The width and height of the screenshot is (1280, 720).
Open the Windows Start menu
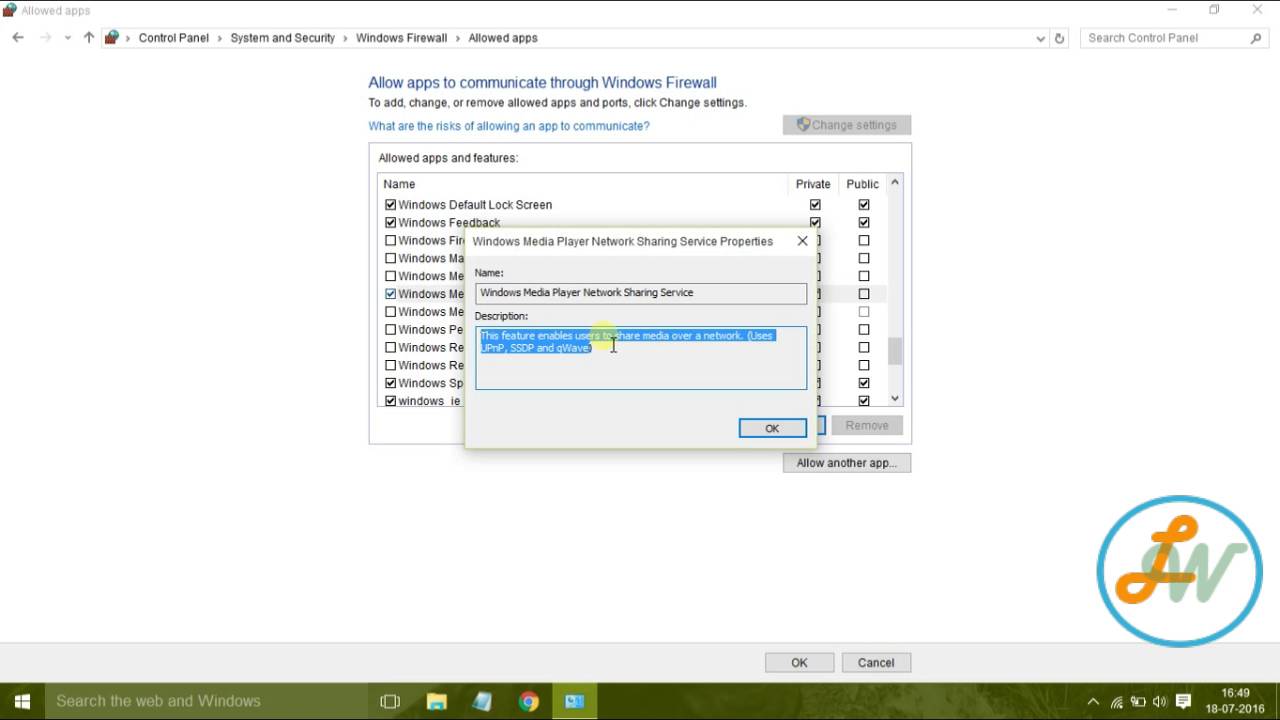[x=22, y=701]
